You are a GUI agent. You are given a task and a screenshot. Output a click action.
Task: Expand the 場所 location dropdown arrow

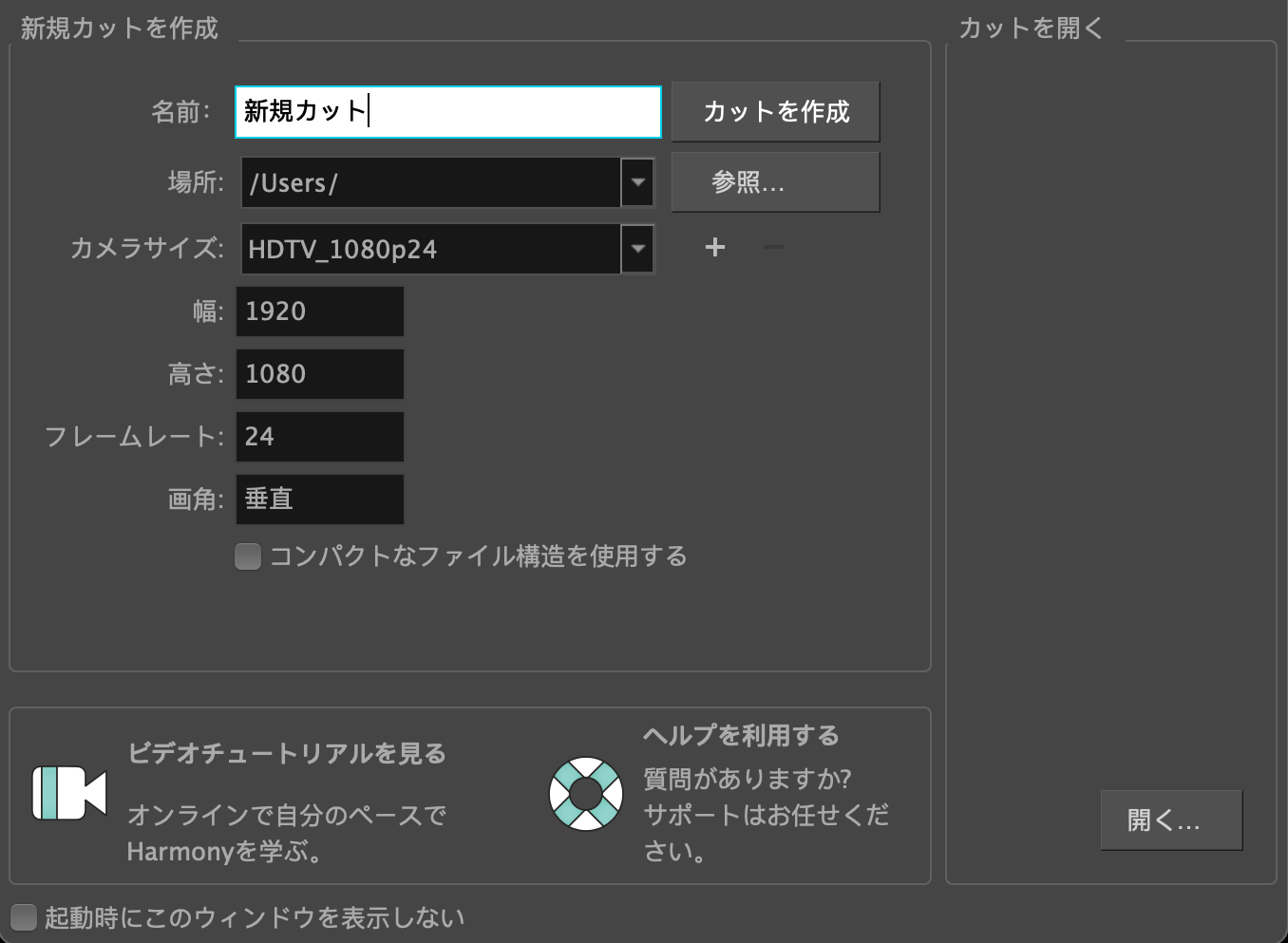[x=638, y=182]
